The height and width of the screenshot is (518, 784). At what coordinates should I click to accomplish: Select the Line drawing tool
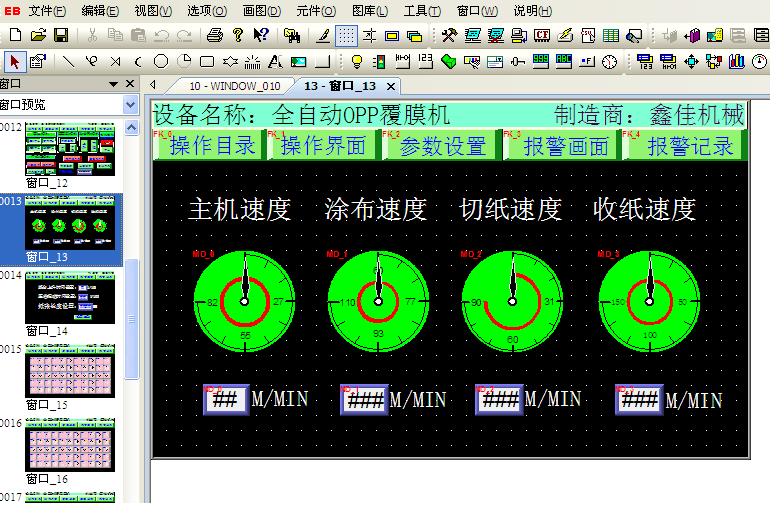[69, 62]
